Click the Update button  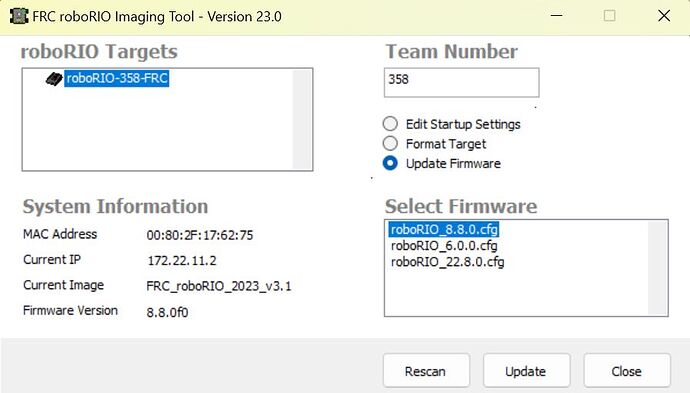(x=526, y=371)
